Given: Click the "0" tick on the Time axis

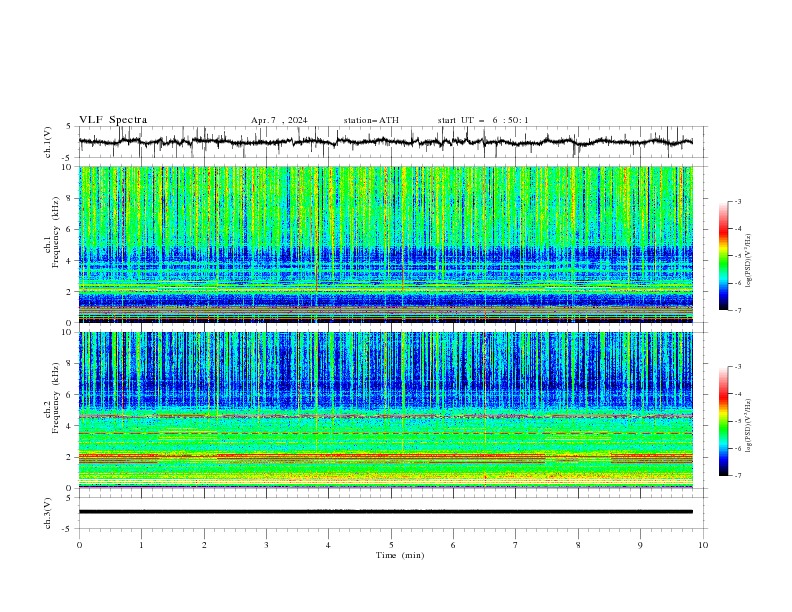Looking at the screenshot, I should pos(79,545).
